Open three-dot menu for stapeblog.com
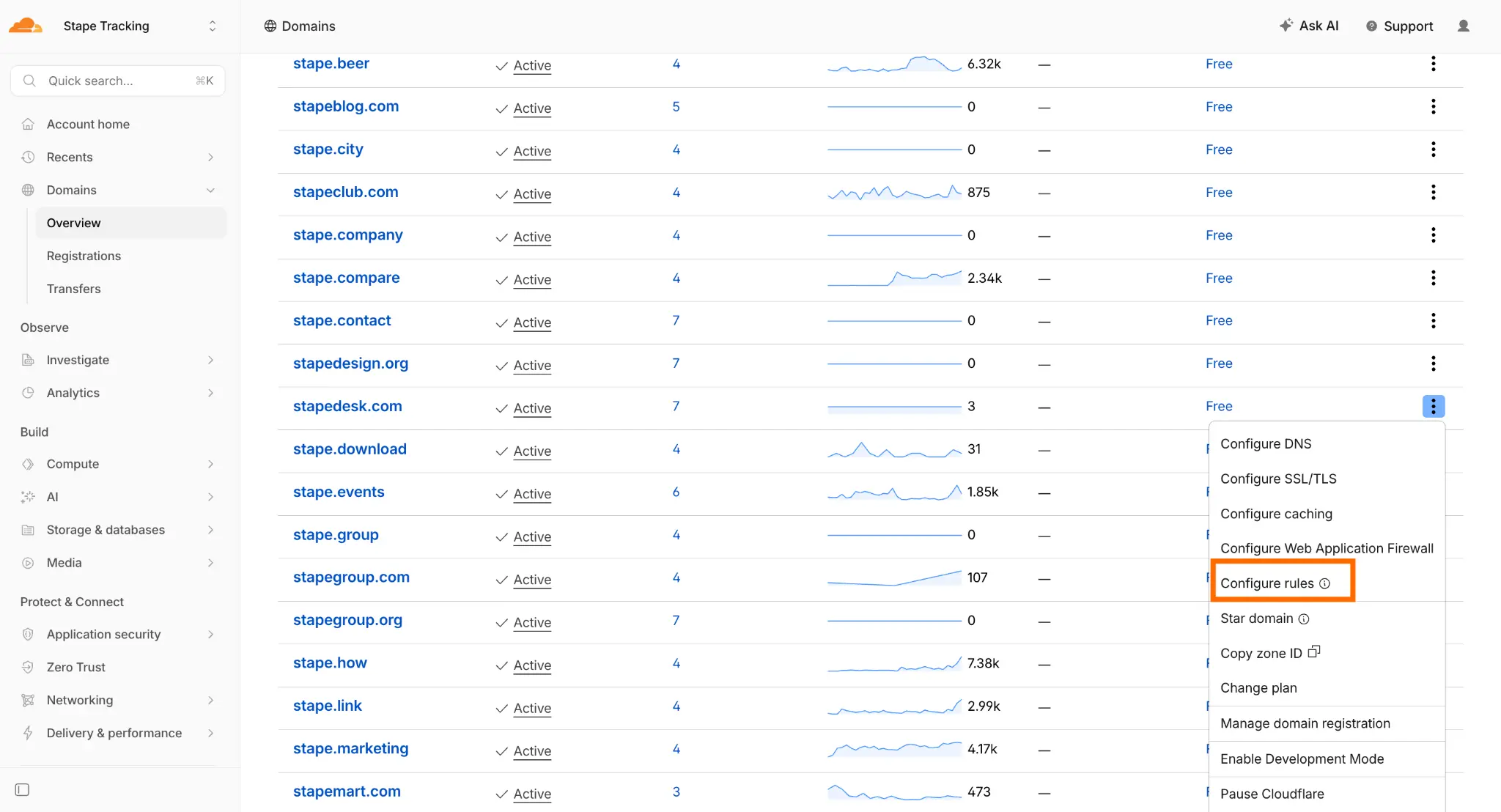This screenshot has height=812, width=1501. pos(1433,106)
